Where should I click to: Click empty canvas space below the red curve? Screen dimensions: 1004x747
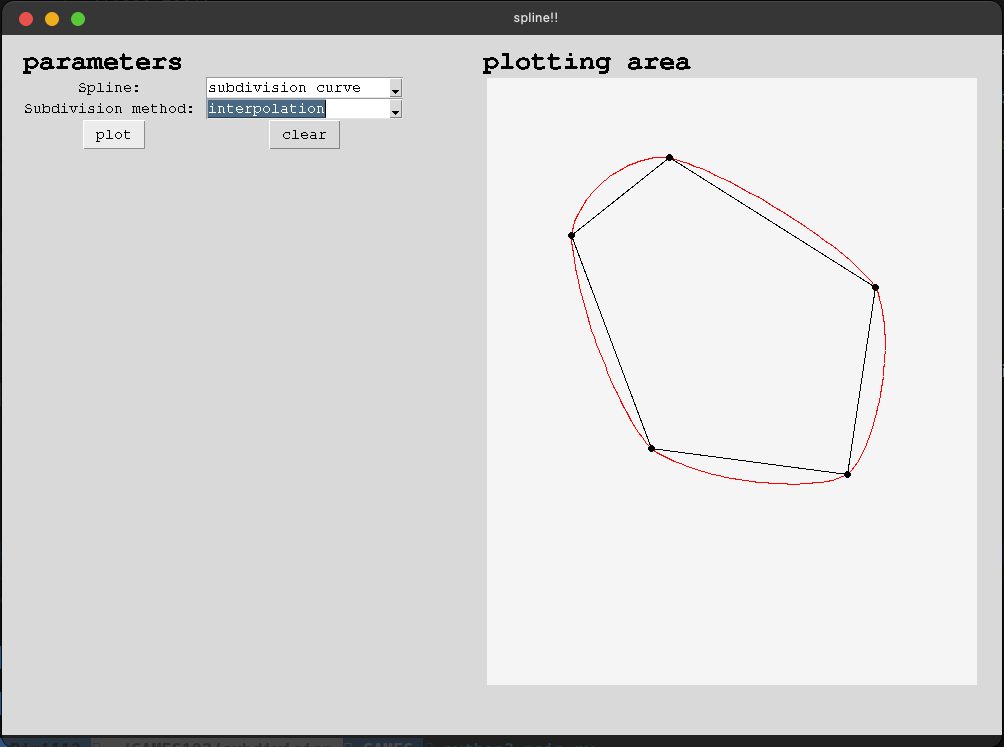730,590
